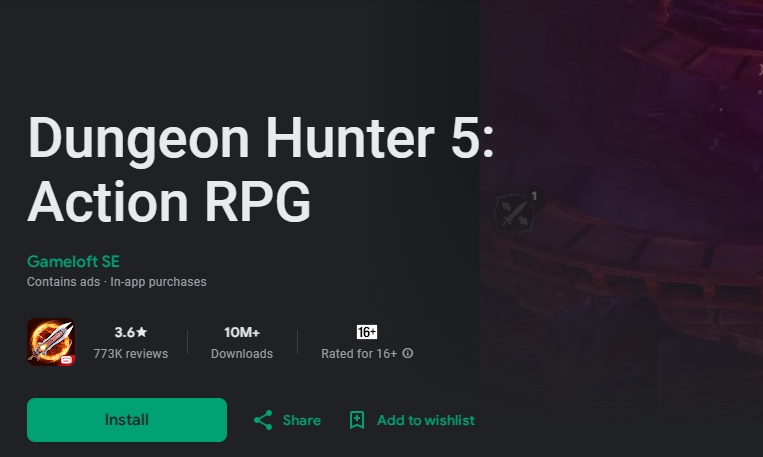Click the 16+ content rating badge

pos(367,332)
